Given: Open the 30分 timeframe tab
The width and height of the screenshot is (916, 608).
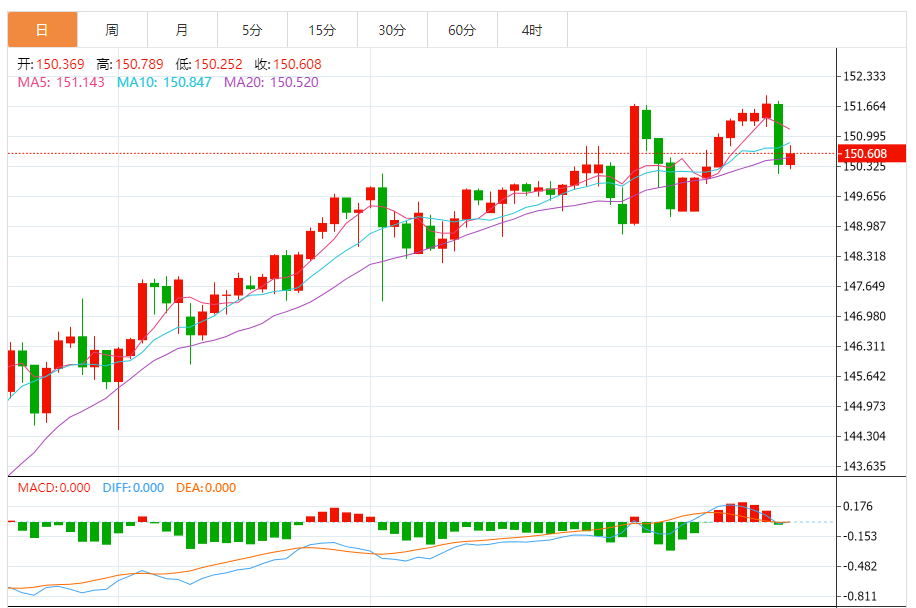Looking at the screenshot, I should [393, 30].
